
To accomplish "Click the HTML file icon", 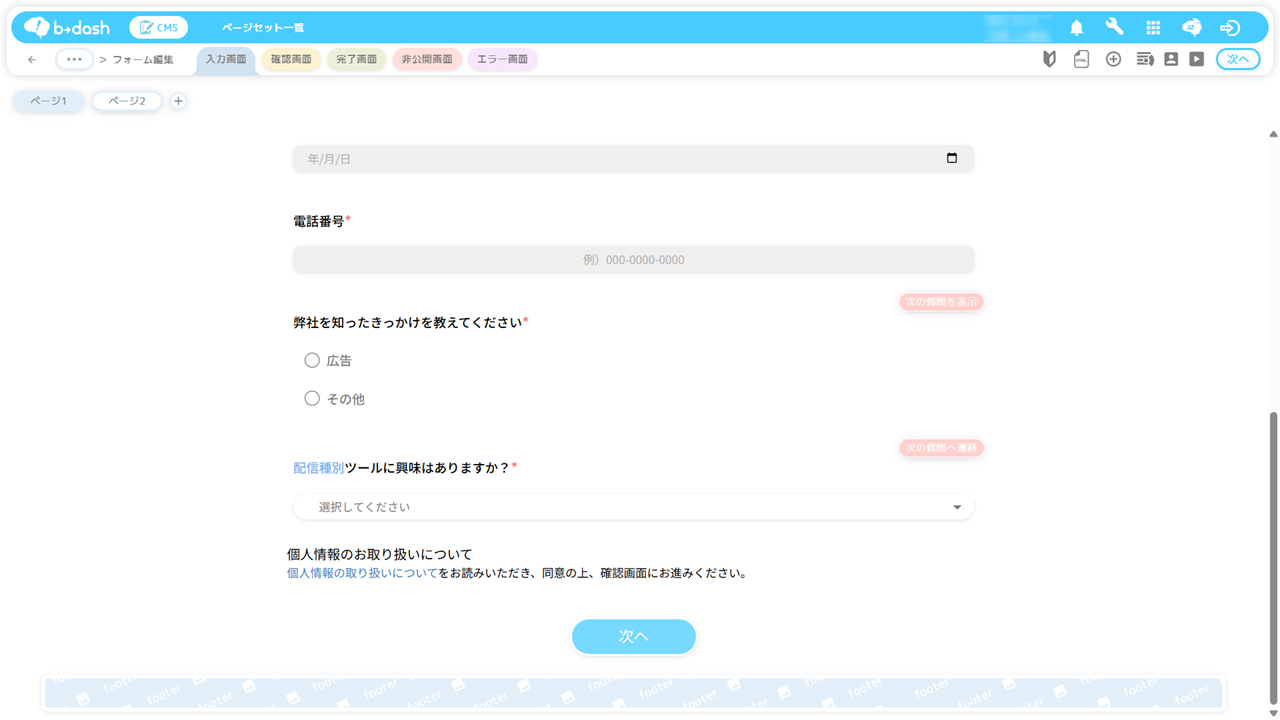I will (x=1081, y=60).
